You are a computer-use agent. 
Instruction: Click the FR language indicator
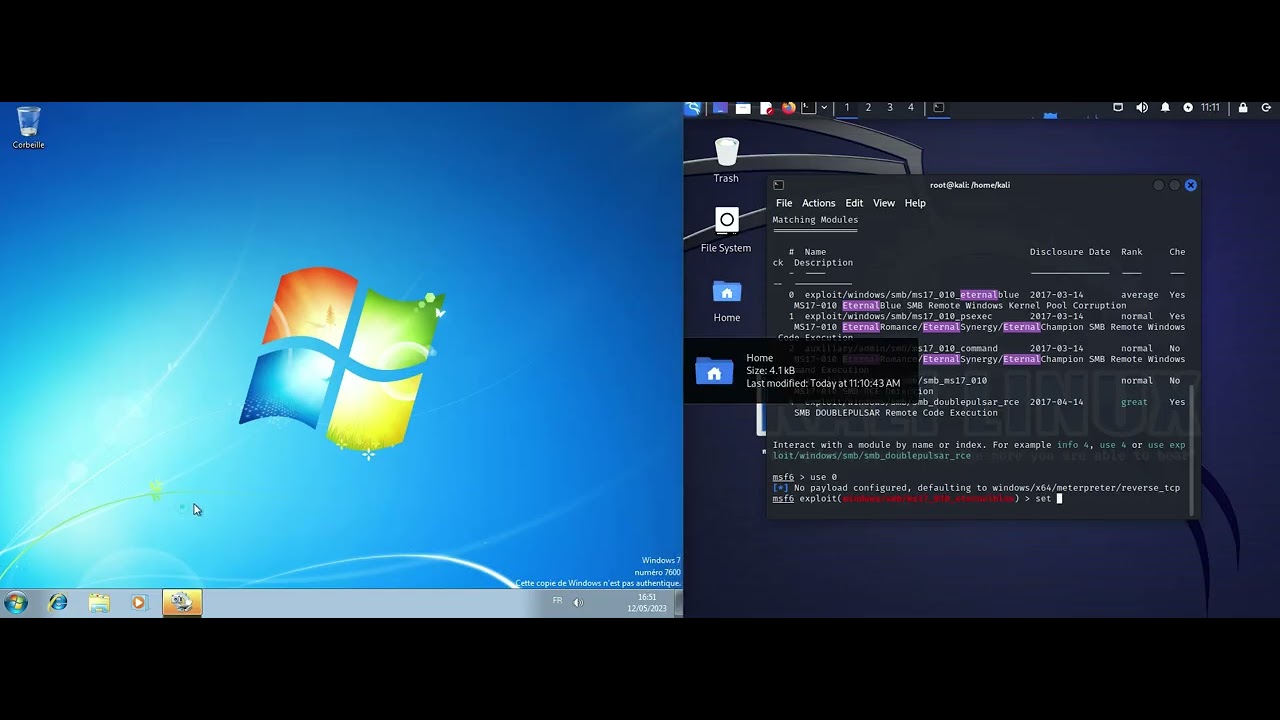[x=557, y=600]
